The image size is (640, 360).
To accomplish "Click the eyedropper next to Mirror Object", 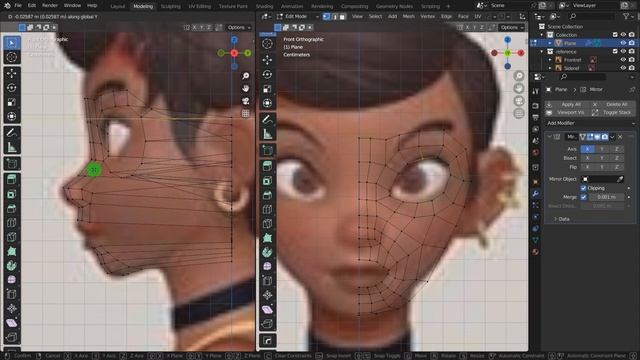I will [x=620, y=179].
